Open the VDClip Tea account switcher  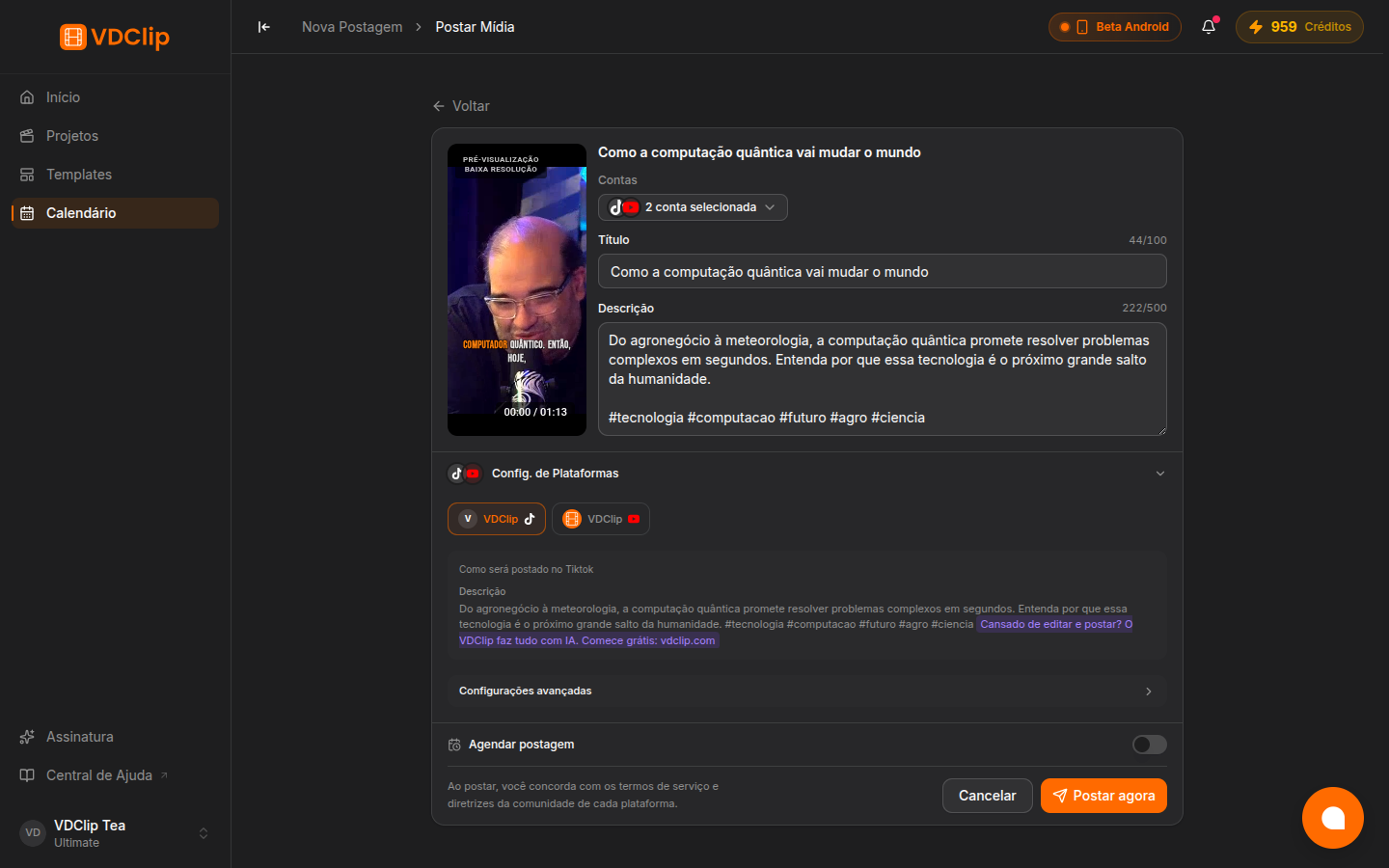[115, 833]
